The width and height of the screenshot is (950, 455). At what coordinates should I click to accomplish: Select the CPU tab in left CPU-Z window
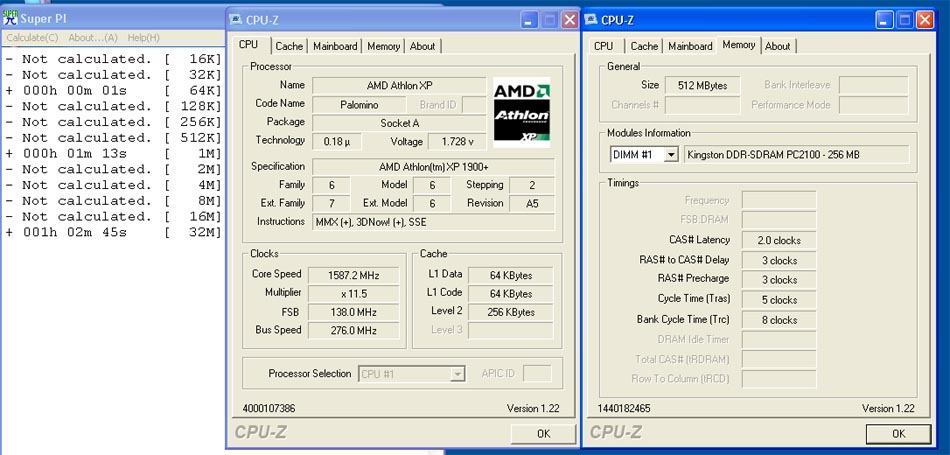click(x=248, y=45)
